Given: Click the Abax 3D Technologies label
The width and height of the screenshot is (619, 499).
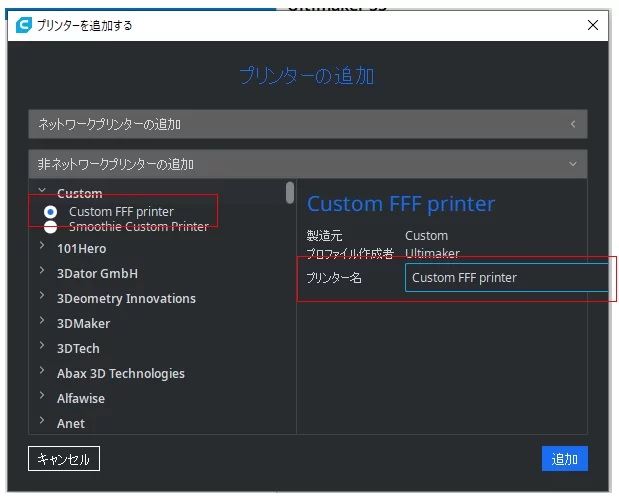Looking at the screenshot, I should click(120, 374).
